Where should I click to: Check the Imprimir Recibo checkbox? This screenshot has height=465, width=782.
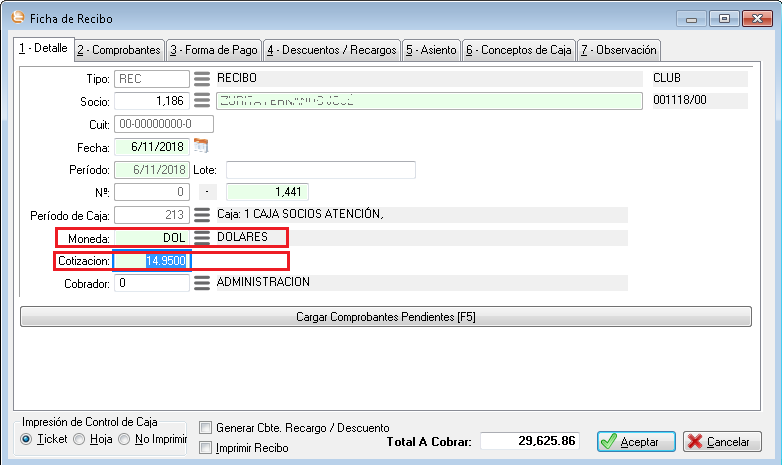[x=206, y=448]
